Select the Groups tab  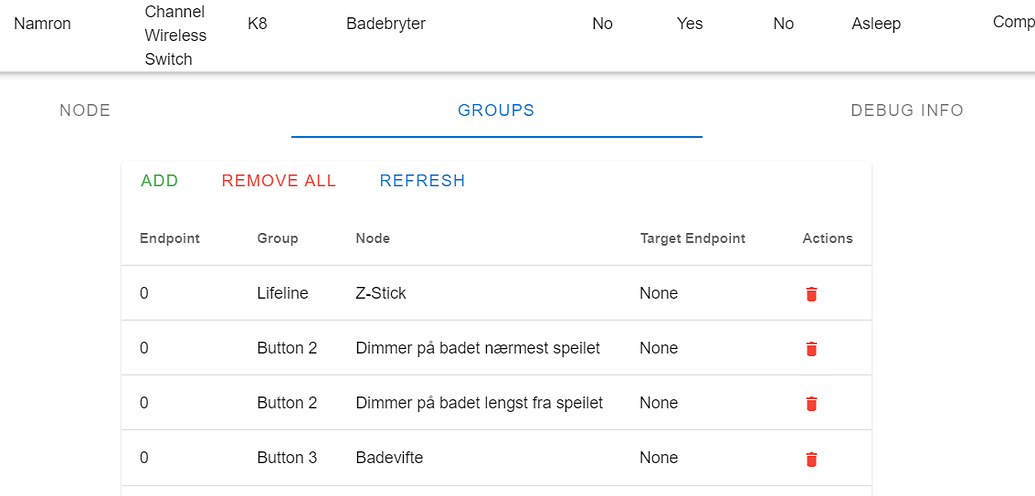pos(496,110)
